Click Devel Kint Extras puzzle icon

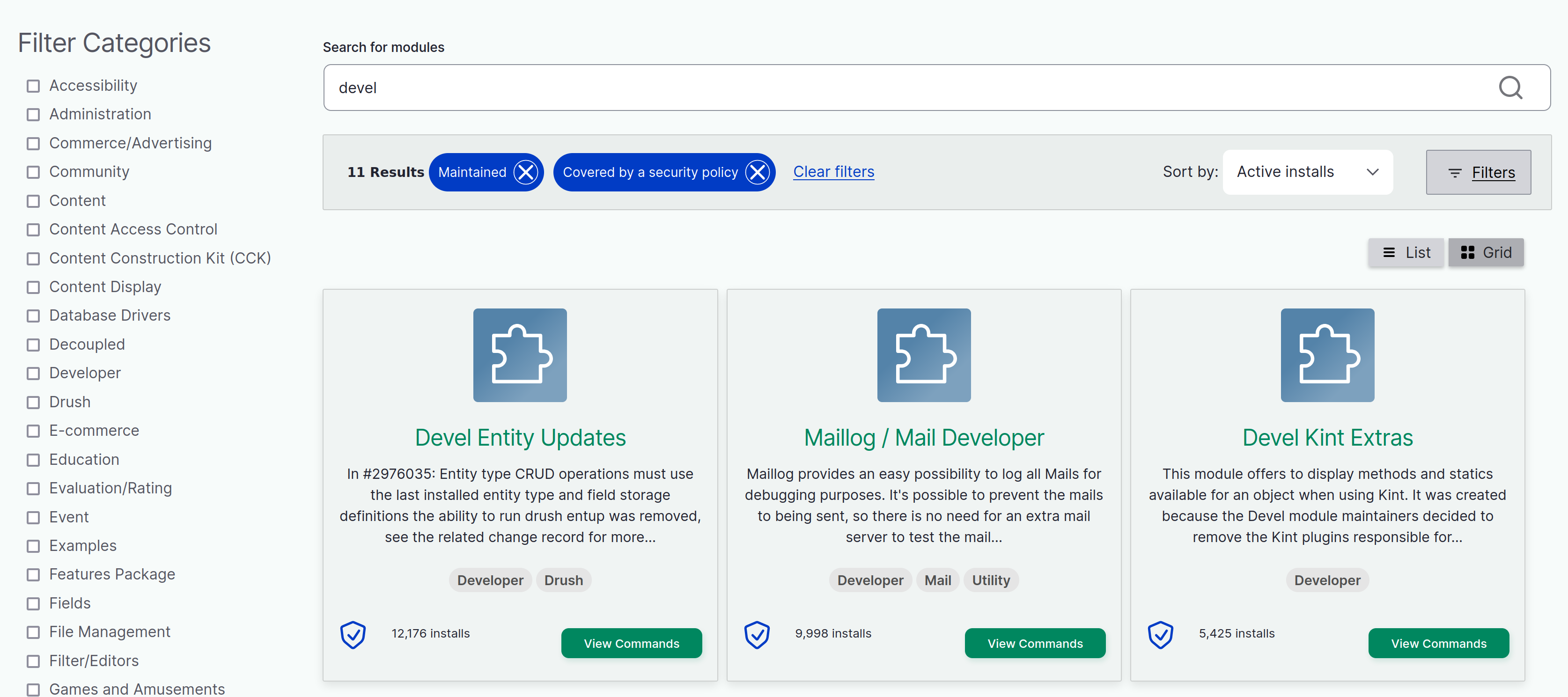(x=1327, y=355)
